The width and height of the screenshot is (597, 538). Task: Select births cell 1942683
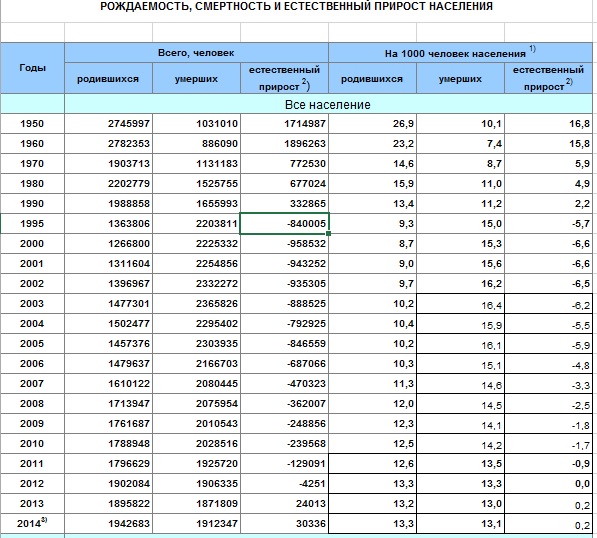coord(109,523)
